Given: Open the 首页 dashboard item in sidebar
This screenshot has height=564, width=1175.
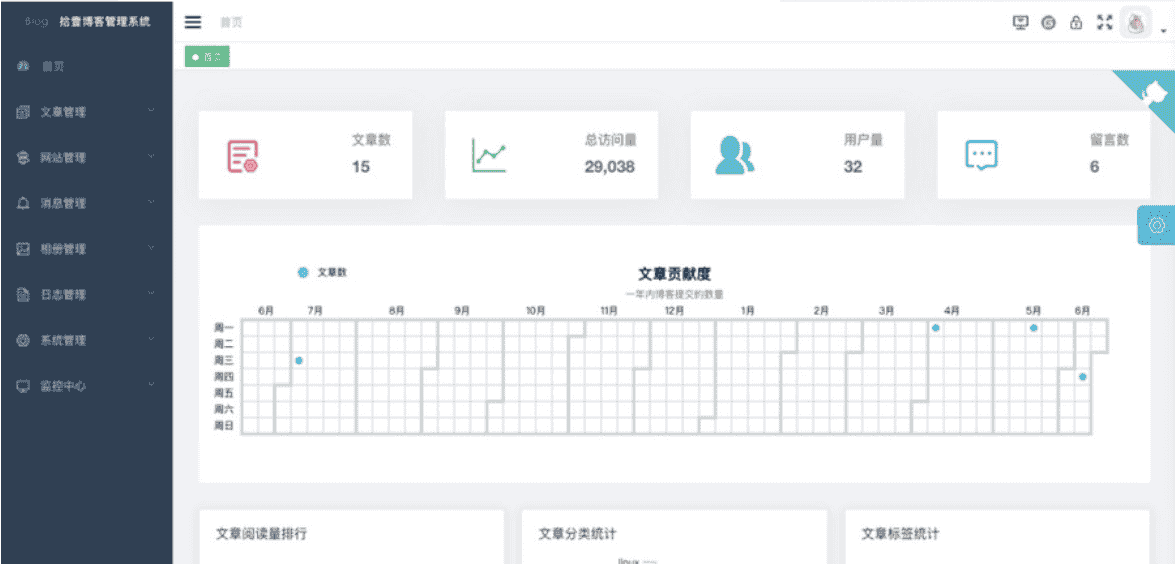Looking at the screenshot, I should coord(52,66).
